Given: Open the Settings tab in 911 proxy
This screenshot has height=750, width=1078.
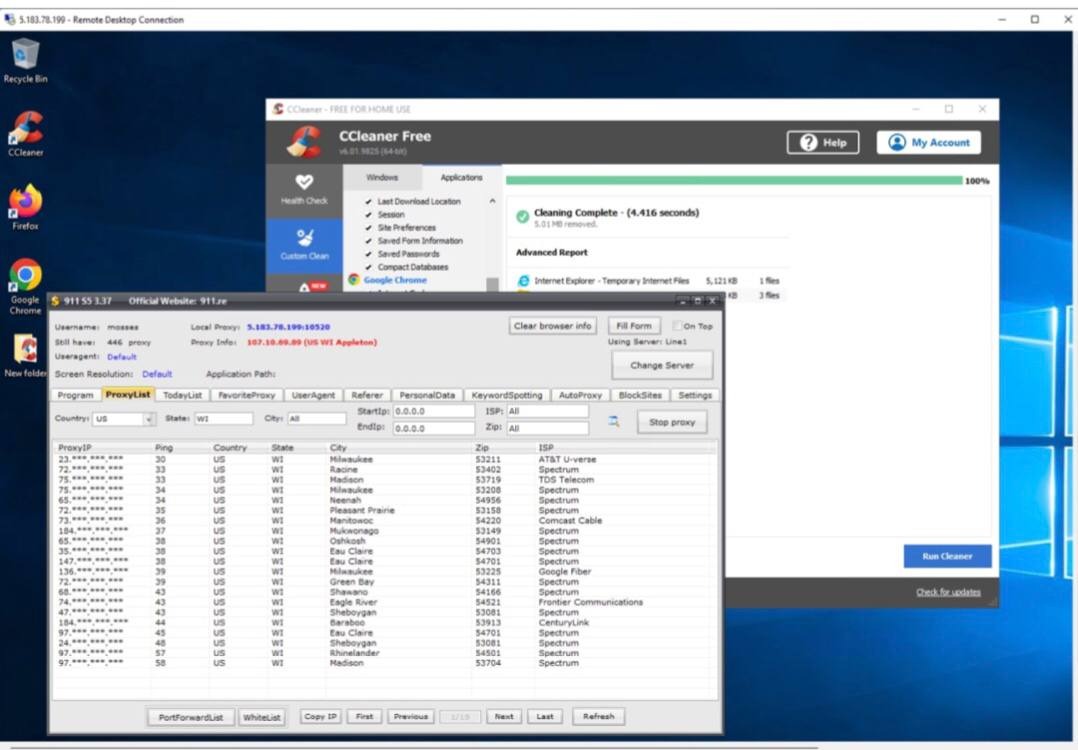Looking at the screenshot, I should pos(695,395).
